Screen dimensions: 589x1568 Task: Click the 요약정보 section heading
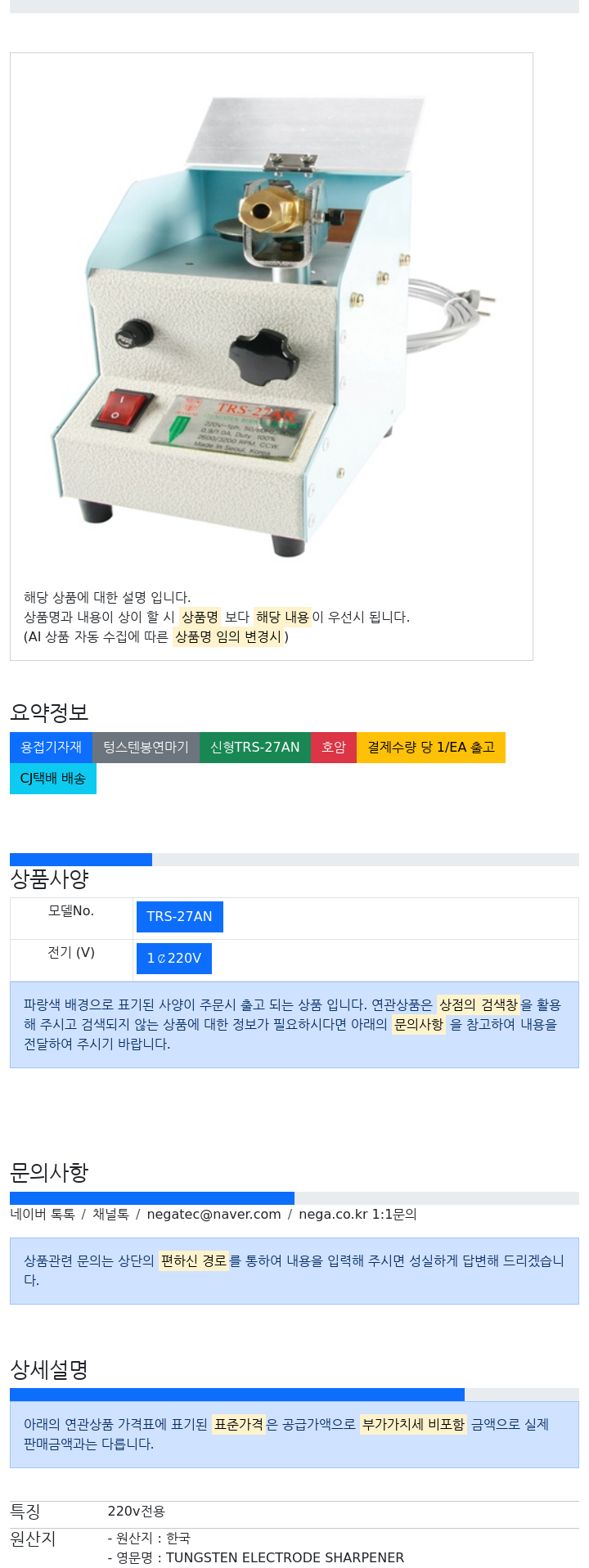(49, 712)
